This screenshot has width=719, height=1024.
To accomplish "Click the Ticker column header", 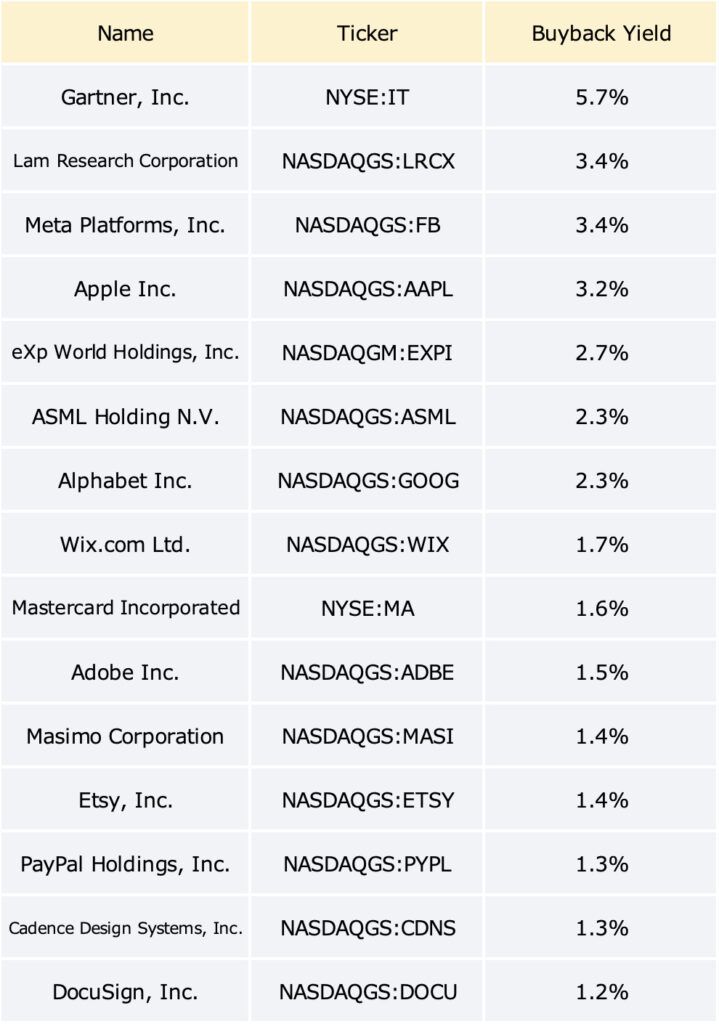I will [x=367, y=33].
